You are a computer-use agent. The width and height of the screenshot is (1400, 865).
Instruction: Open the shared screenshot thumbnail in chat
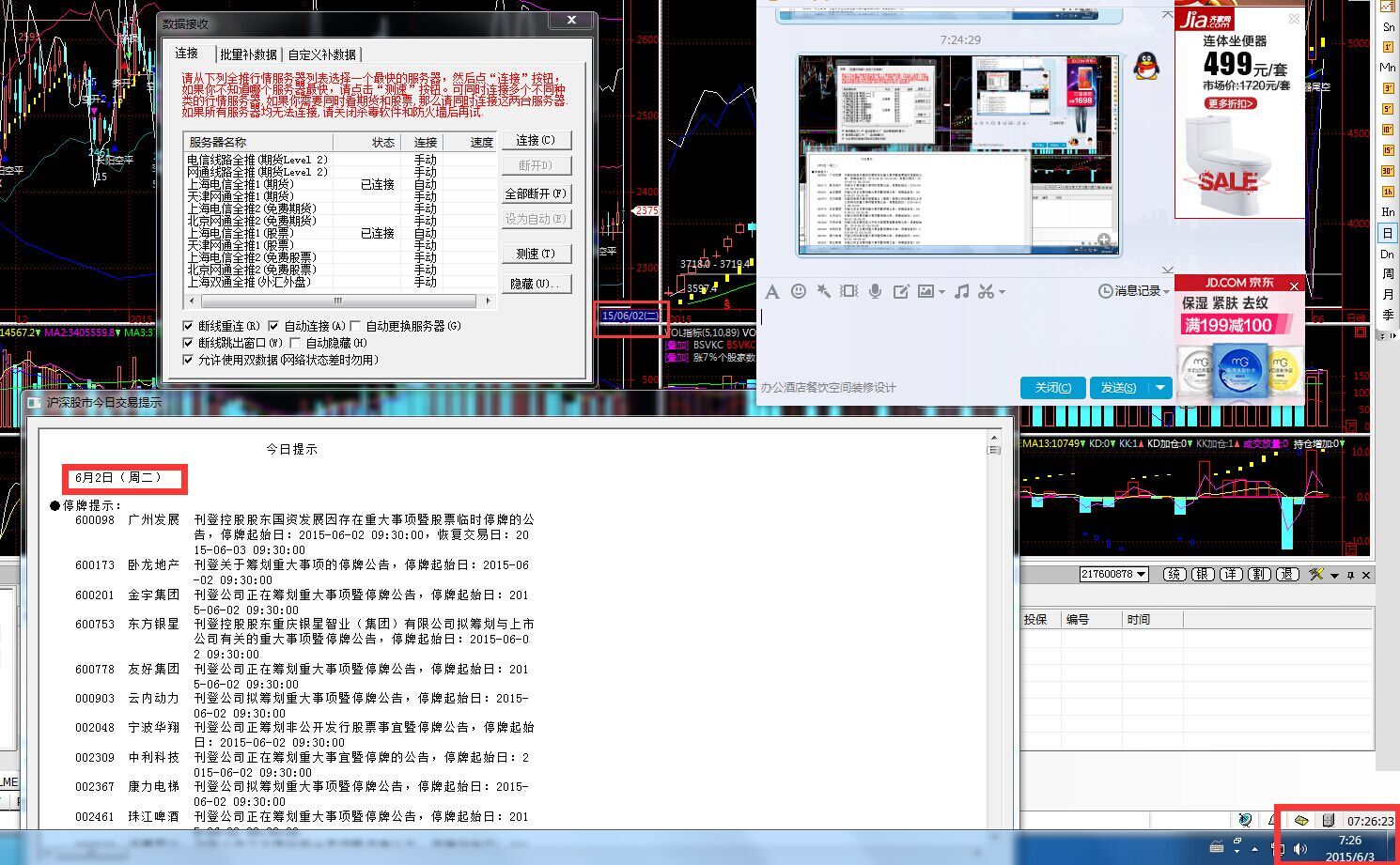coord(958,155)
